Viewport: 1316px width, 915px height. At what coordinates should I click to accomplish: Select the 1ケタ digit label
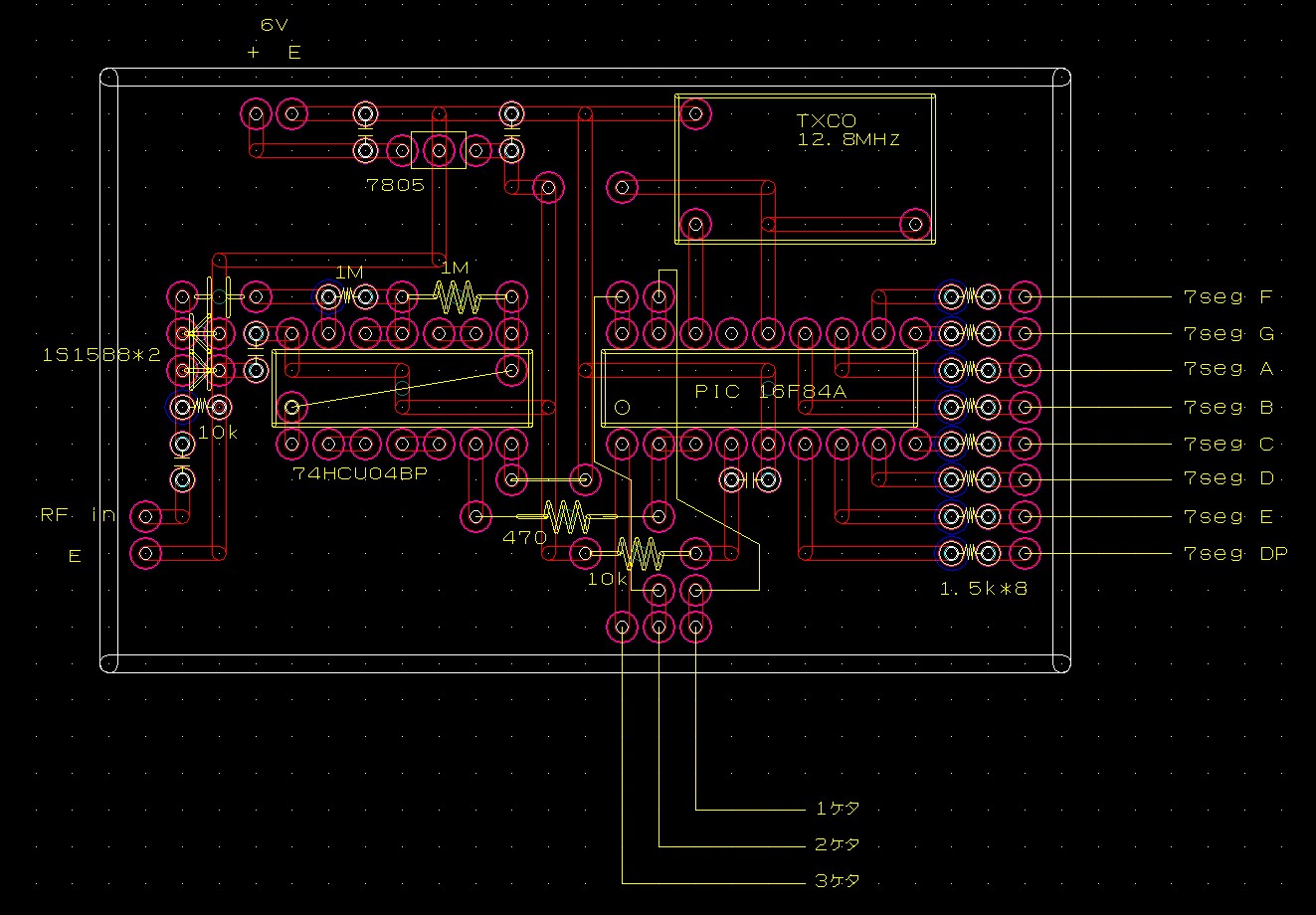pos(837,808)
